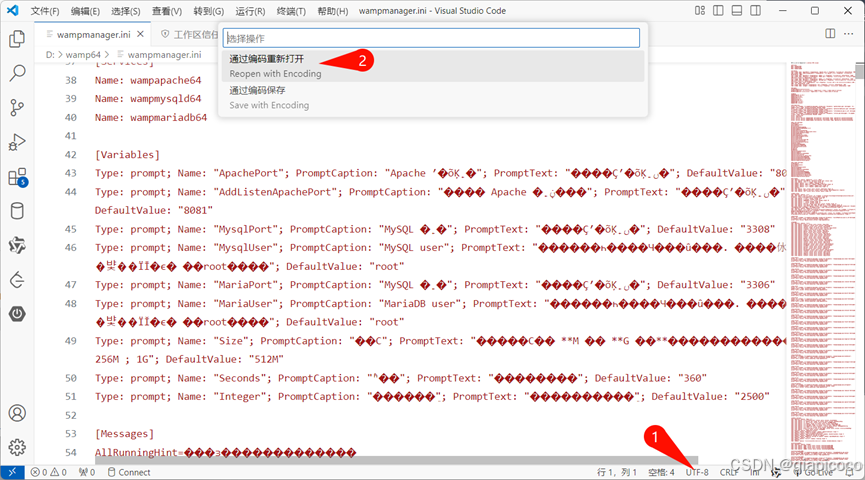Open the 帮助(H) menu
Screen dimensions: 865x480
pyautogui.click(x=333, y=11)
